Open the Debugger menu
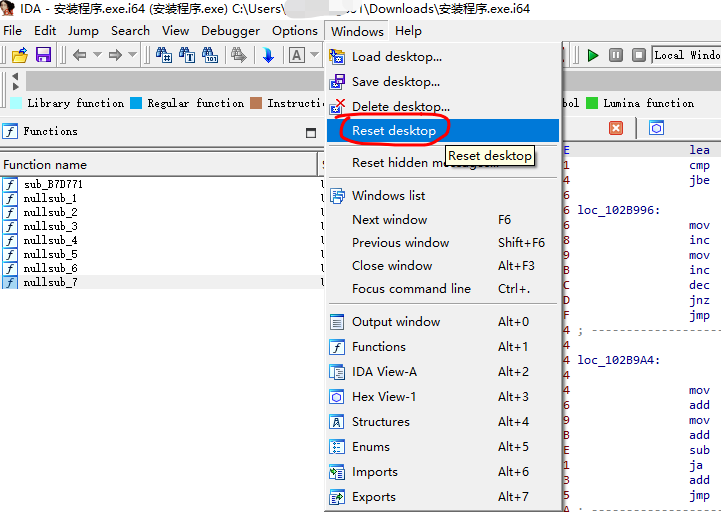Image resolution: width=721 pixels, height=512 pixels. [x=230, y=31]
